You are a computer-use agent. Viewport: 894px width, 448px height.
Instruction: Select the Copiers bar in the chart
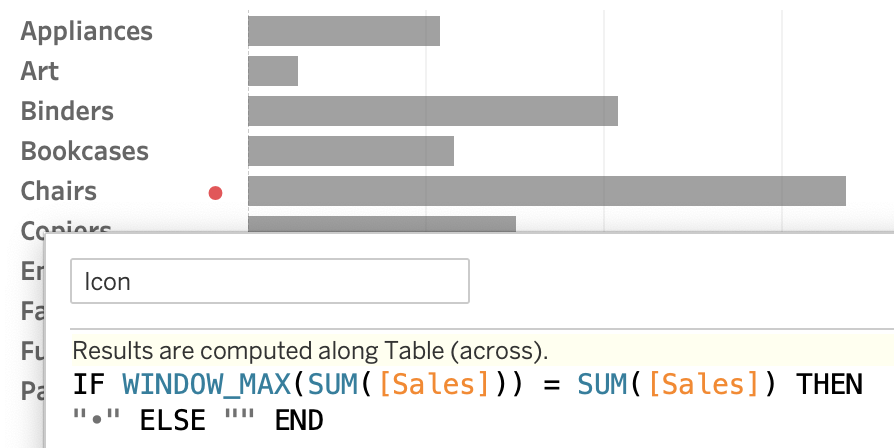tap(382, 225)
